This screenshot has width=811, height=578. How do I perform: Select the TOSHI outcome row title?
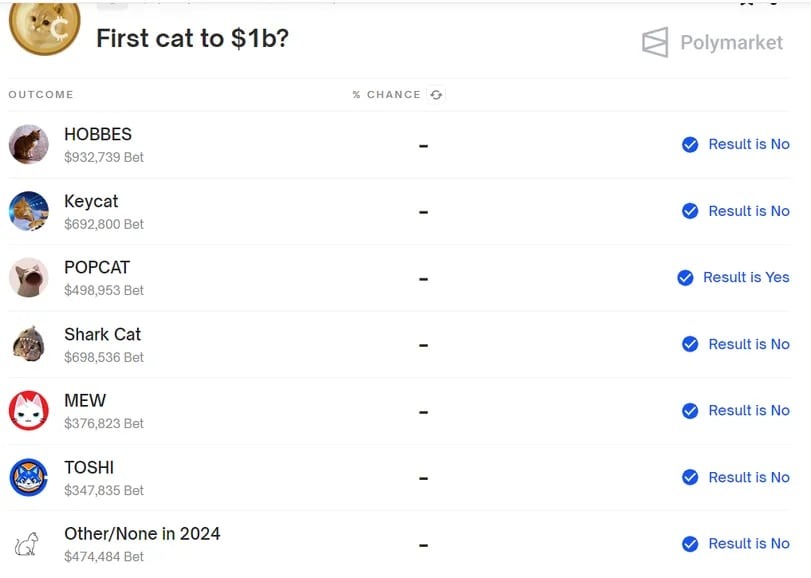pyautogui.click(x=89, y=467)
